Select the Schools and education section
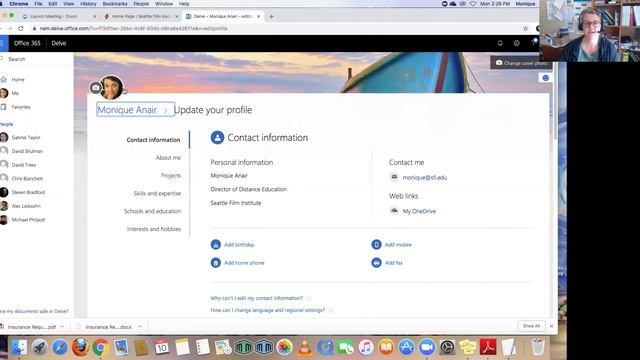Viewport: 640px width, 360px height. [152, 211]
